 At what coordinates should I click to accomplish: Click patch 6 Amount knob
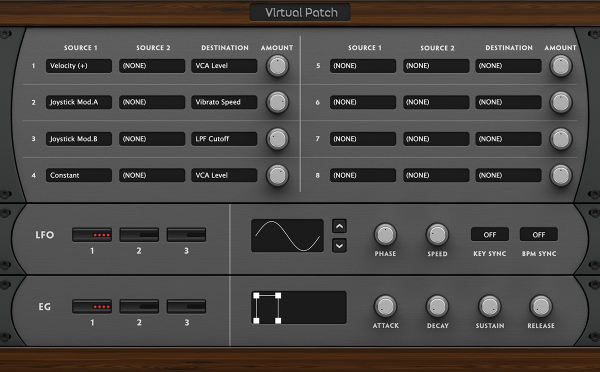(561, 102)
